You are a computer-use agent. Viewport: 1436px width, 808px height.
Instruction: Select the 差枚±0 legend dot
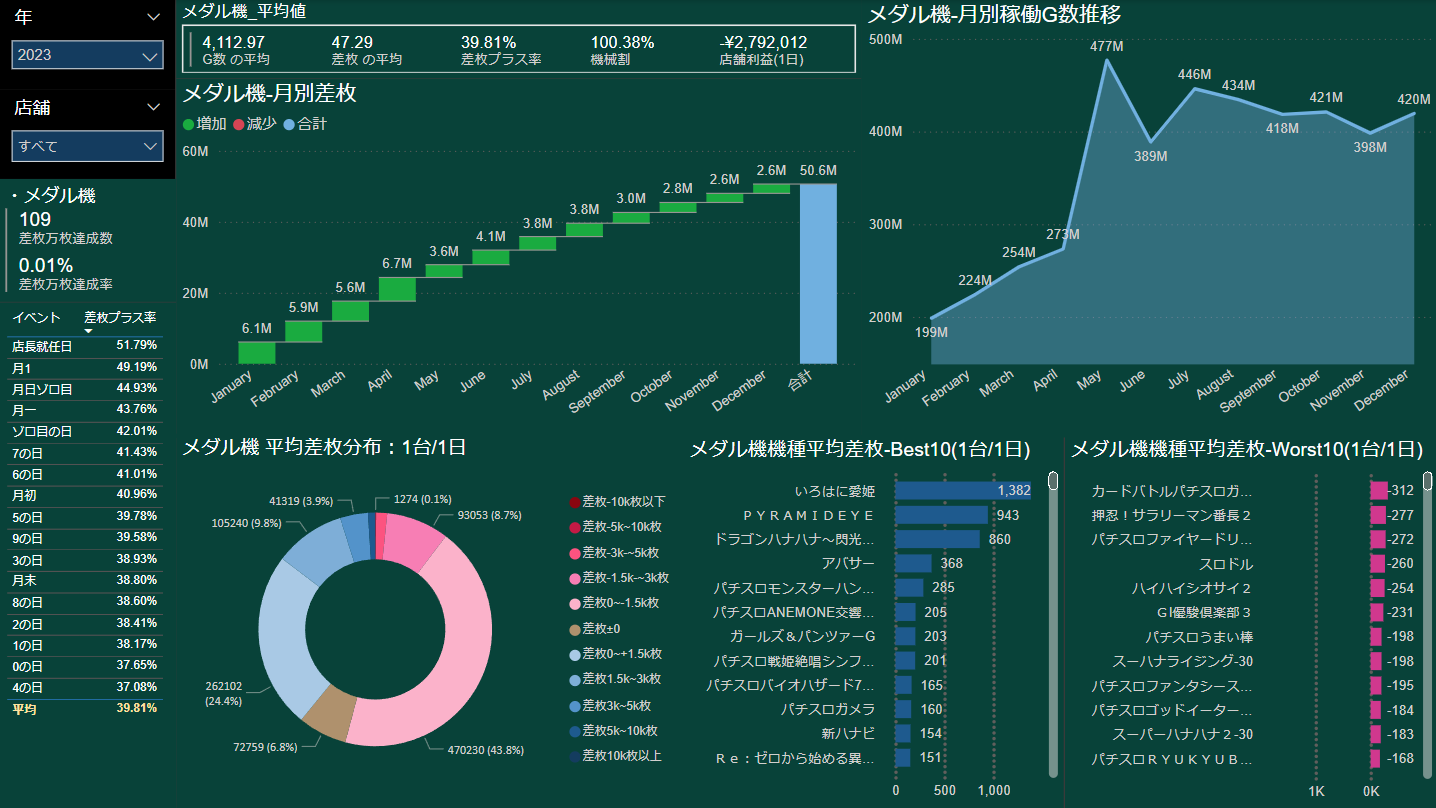click(x=574, y=629)
